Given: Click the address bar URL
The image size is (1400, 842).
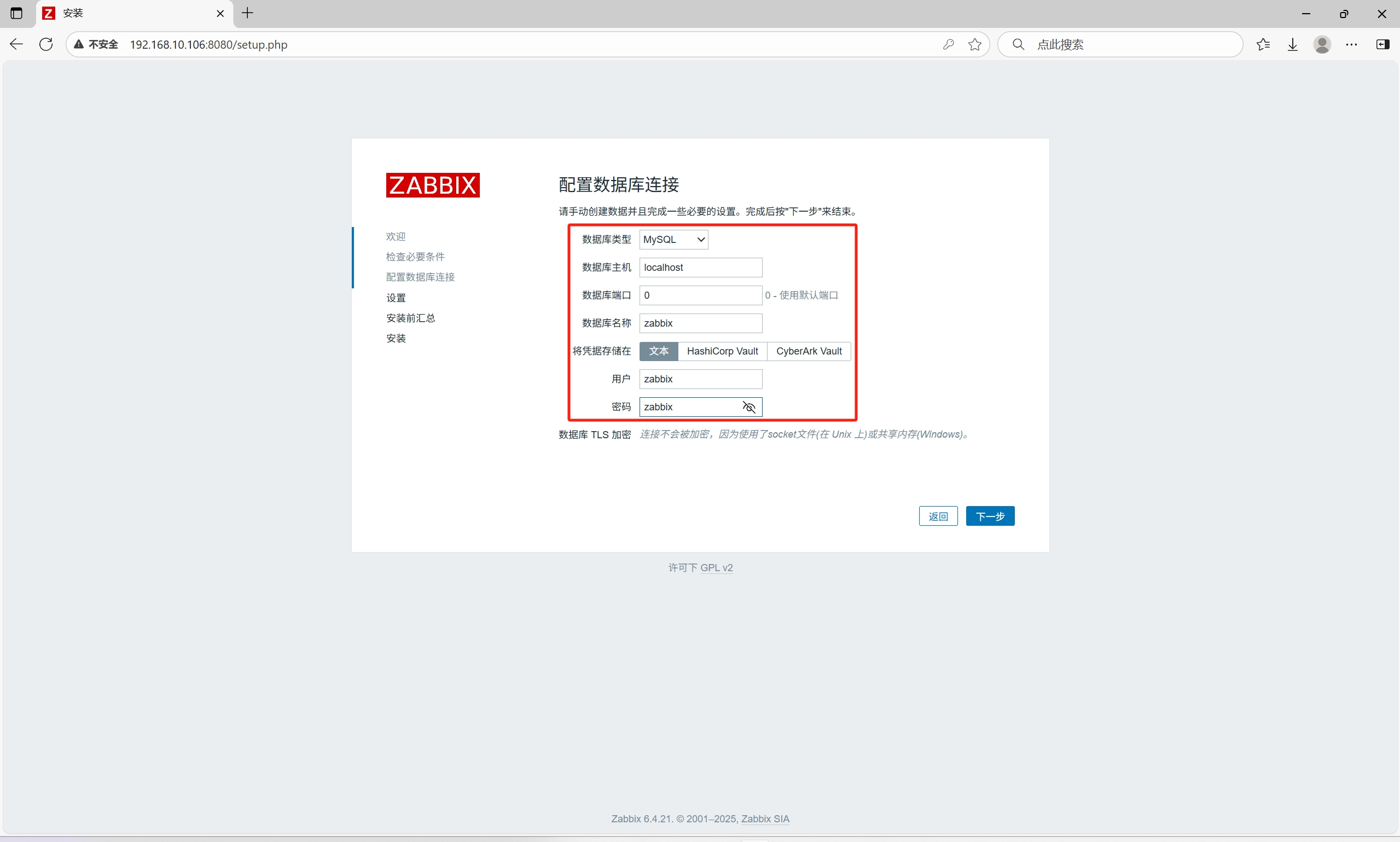Looking at the screenshot, I should (209, 44).
